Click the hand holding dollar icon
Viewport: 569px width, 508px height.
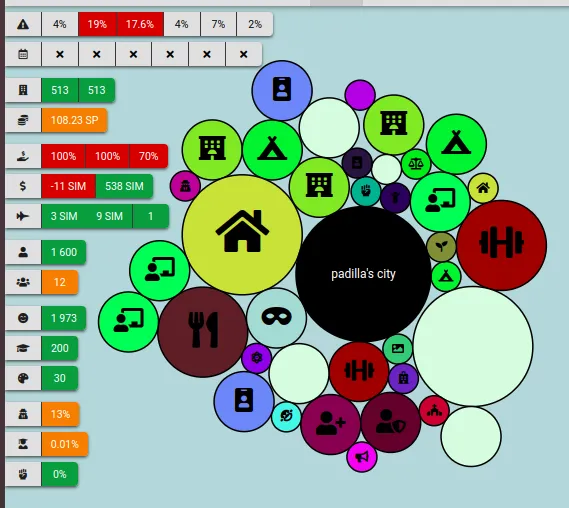point(23,156)
